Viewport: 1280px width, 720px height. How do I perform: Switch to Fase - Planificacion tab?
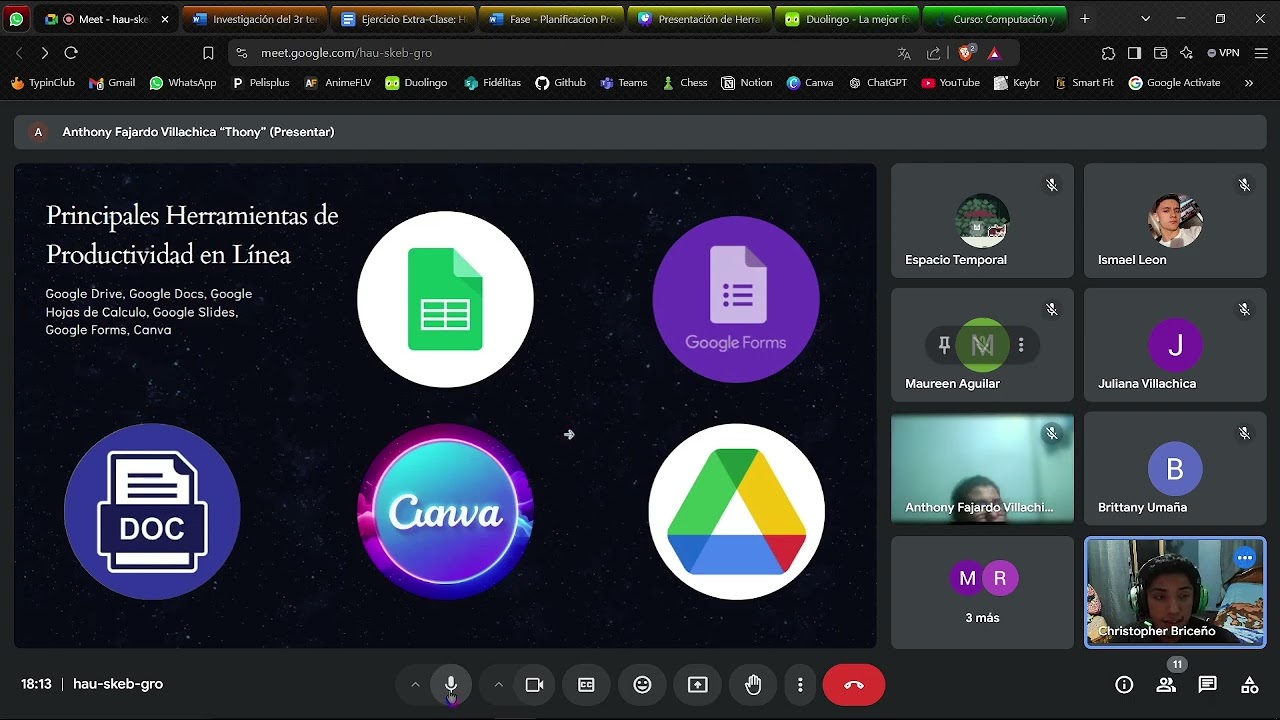pyautogui.click(x=552, y=19)
